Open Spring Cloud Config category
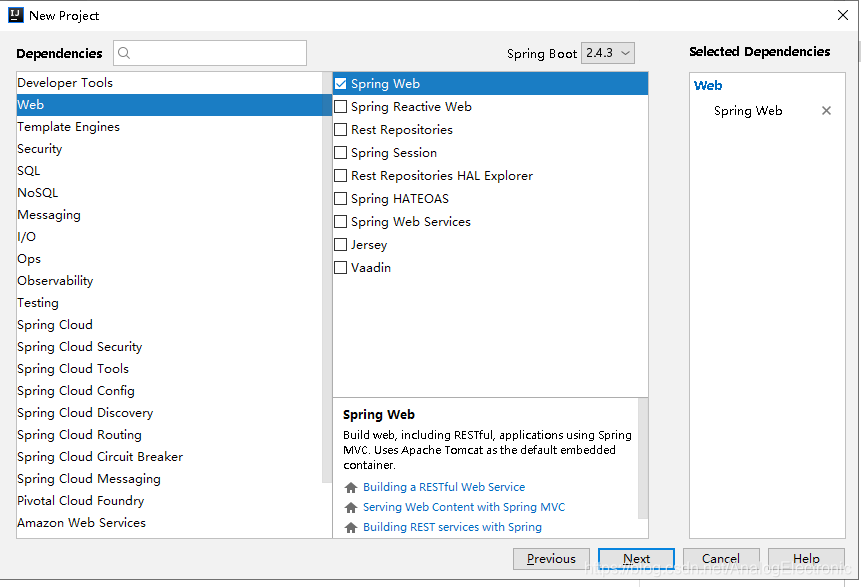 pyautogui.click(x=170, y=390)
